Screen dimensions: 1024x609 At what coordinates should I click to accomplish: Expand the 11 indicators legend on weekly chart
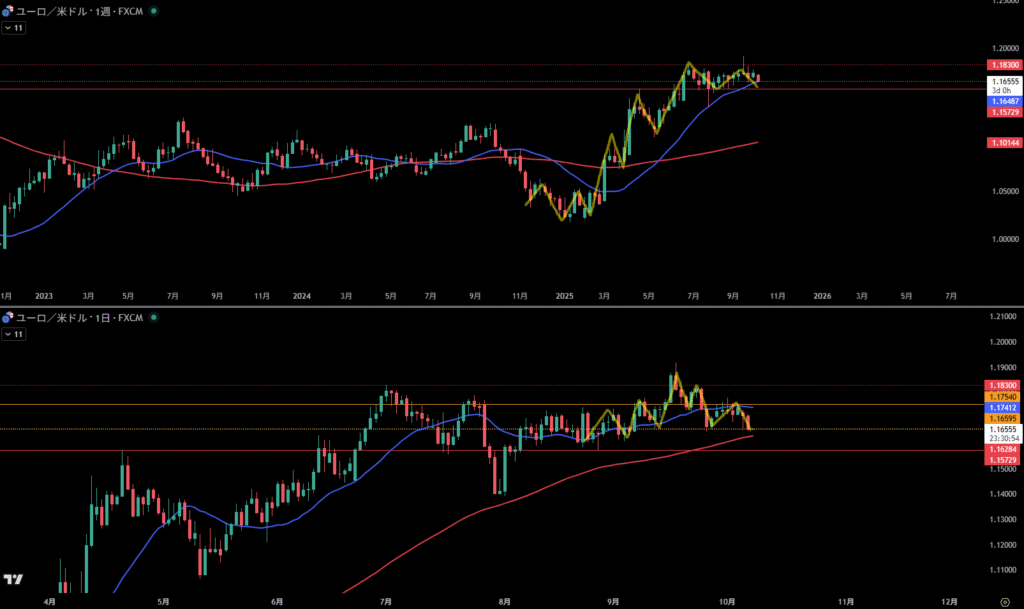[13, 28]
